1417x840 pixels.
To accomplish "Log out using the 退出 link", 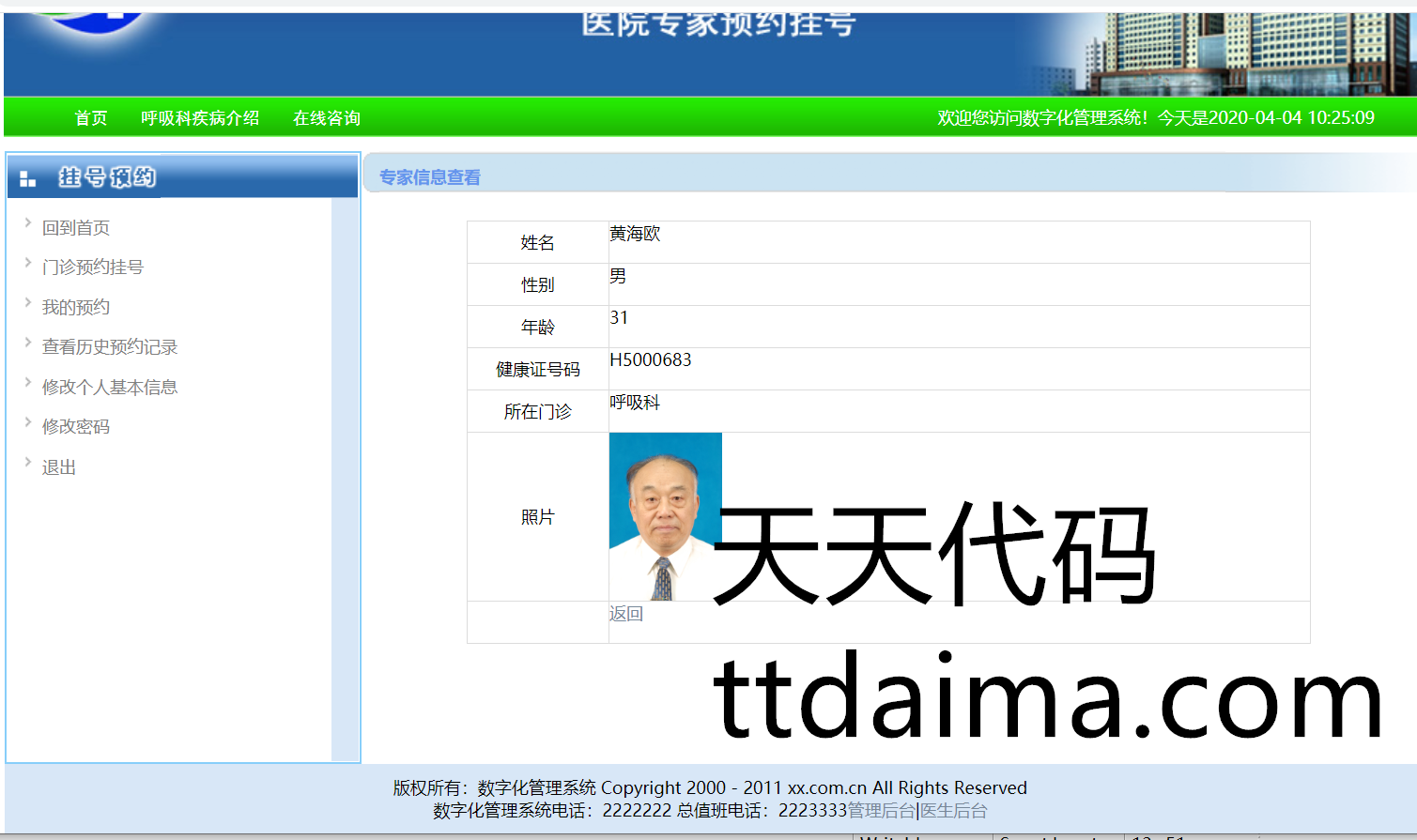I will (59, 467).
